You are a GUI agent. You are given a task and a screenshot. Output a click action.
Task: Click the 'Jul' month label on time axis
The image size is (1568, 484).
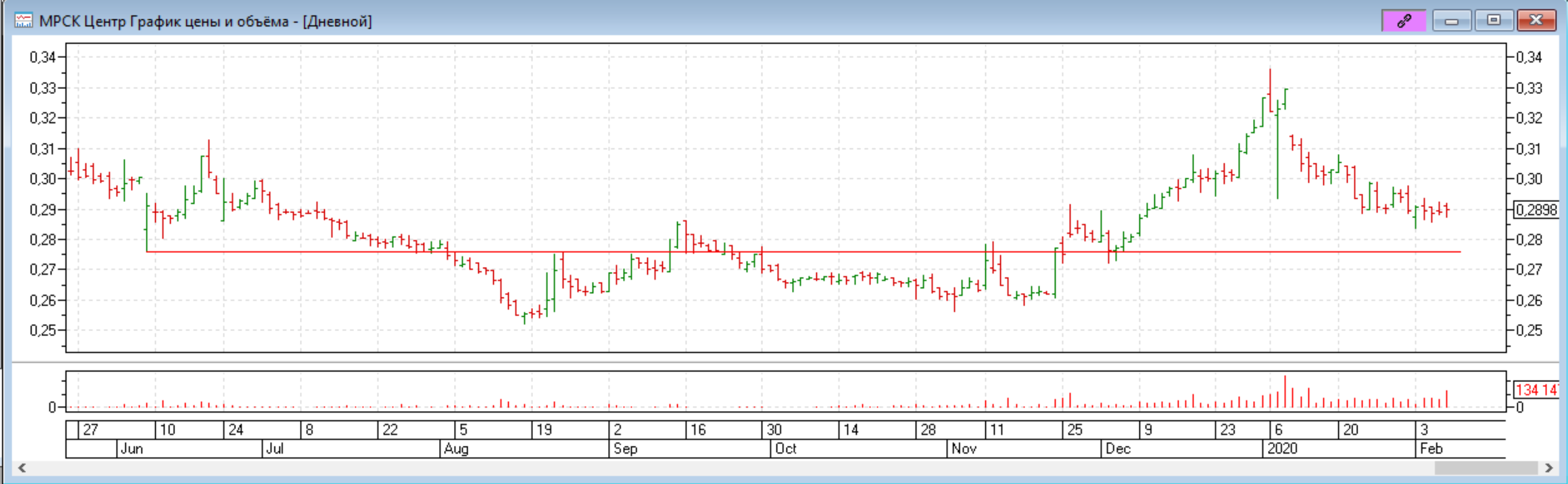click(275, 449)
